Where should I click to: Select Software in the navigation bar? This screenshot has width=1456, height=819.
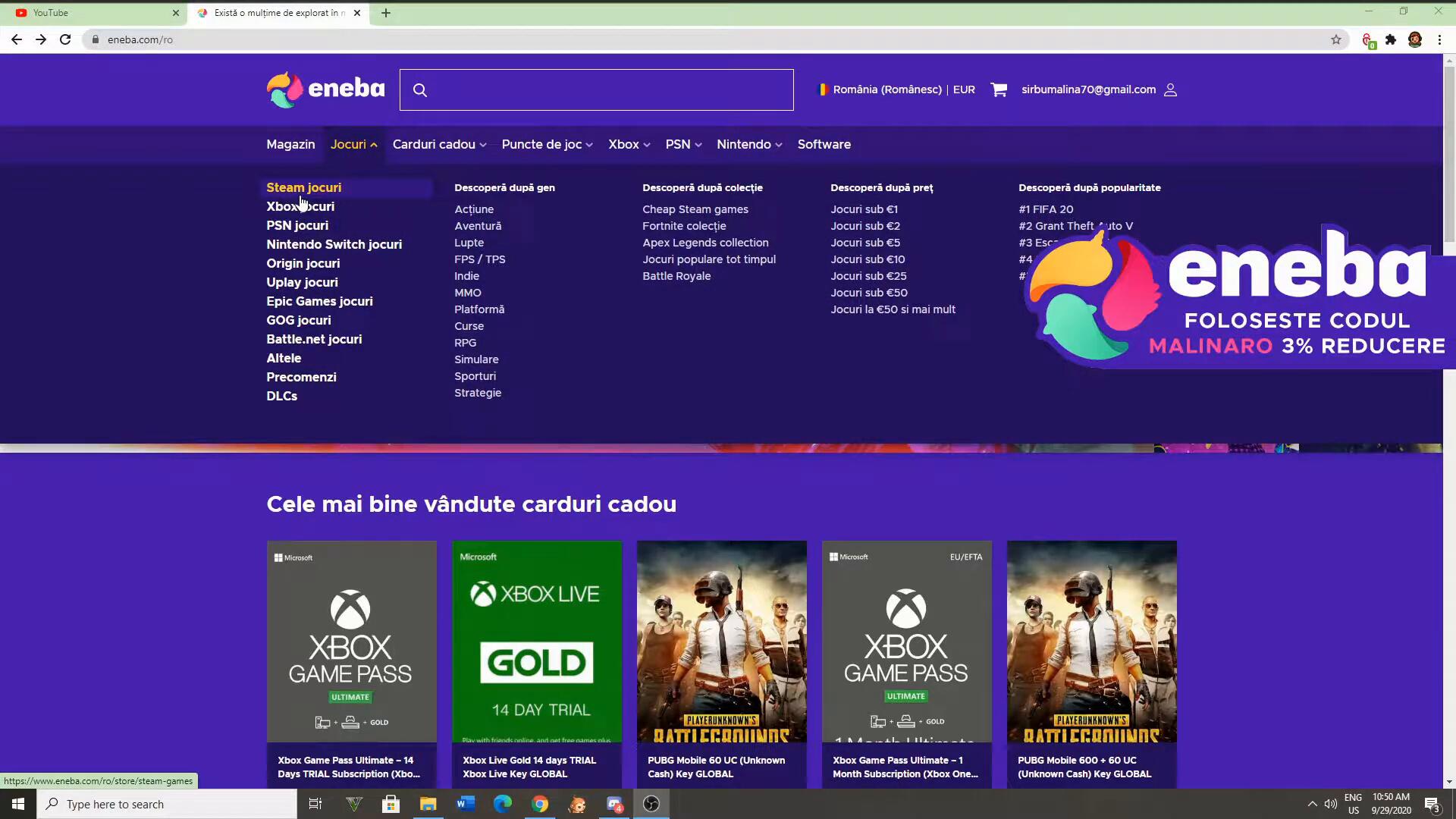(x=824, y=144)
